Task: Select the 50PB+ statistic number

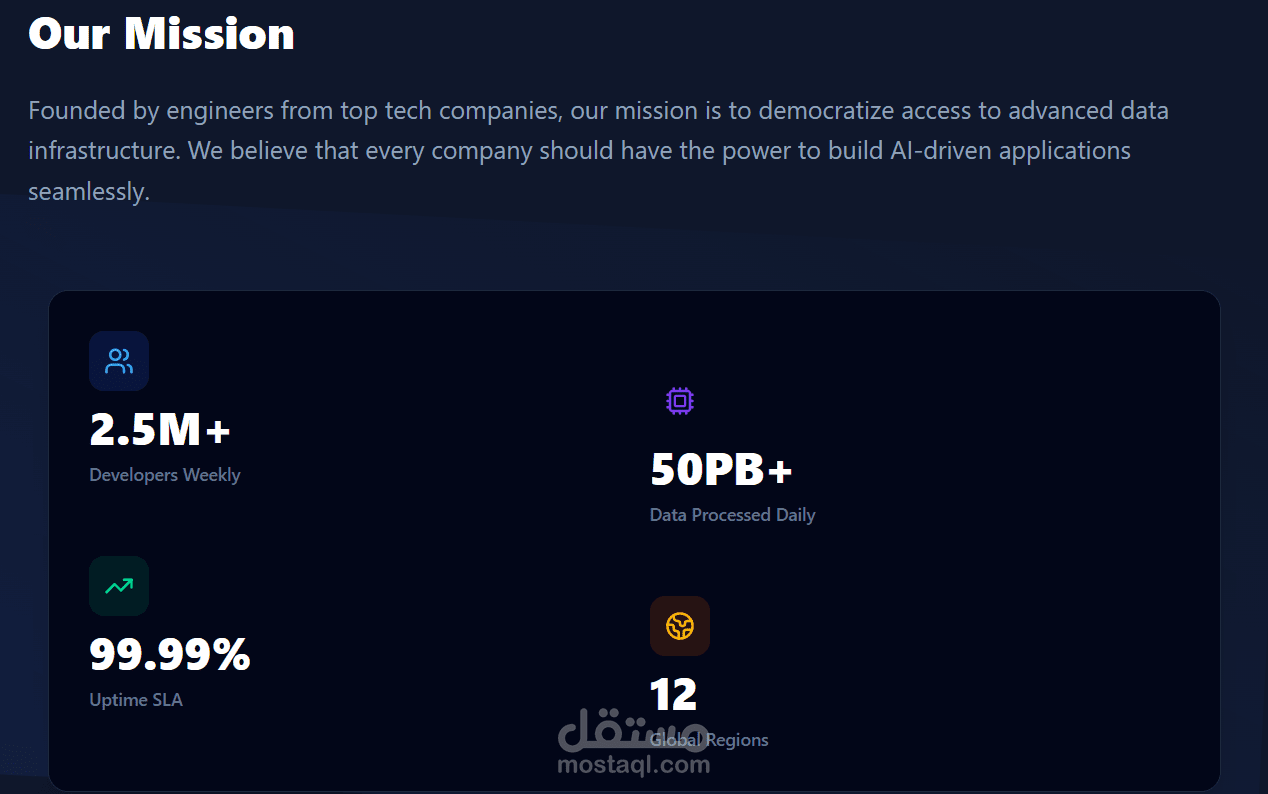Action: [721, 470]
